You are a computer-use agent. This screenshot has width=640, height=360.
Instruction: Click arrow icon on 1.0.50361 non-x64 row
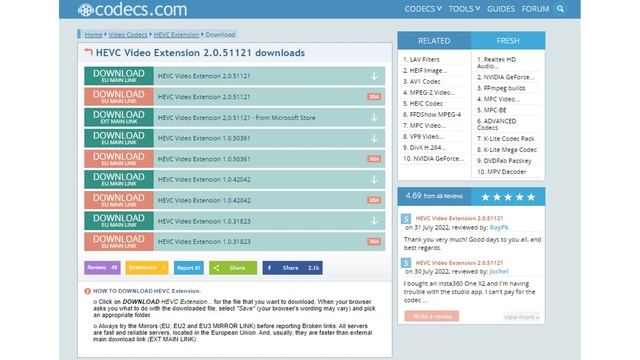[374, 138]
